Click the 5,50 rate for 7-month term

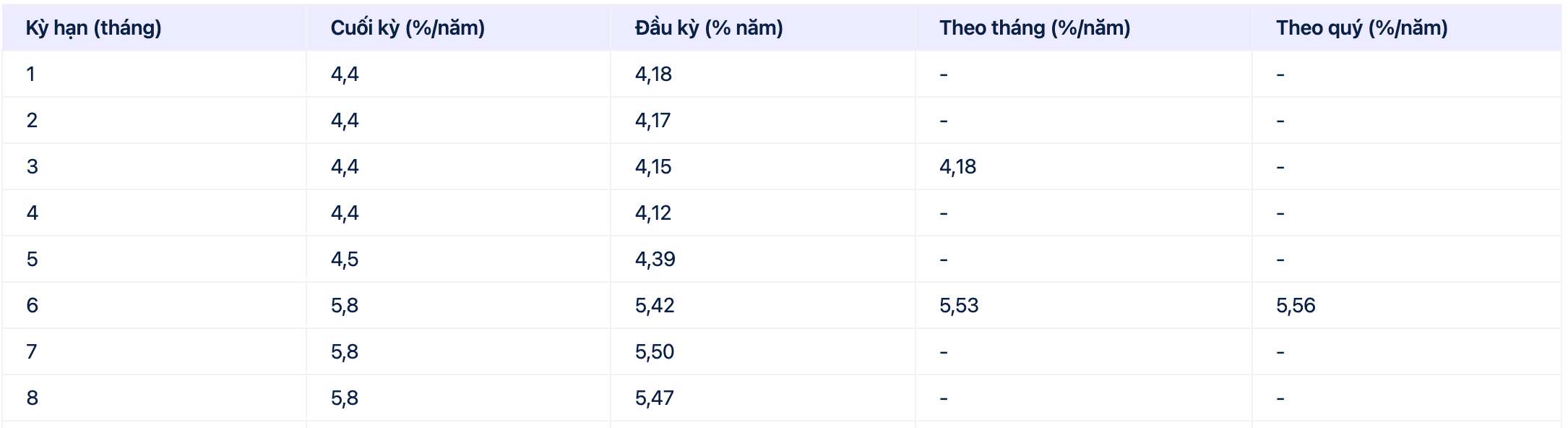[x=655, y=352]
